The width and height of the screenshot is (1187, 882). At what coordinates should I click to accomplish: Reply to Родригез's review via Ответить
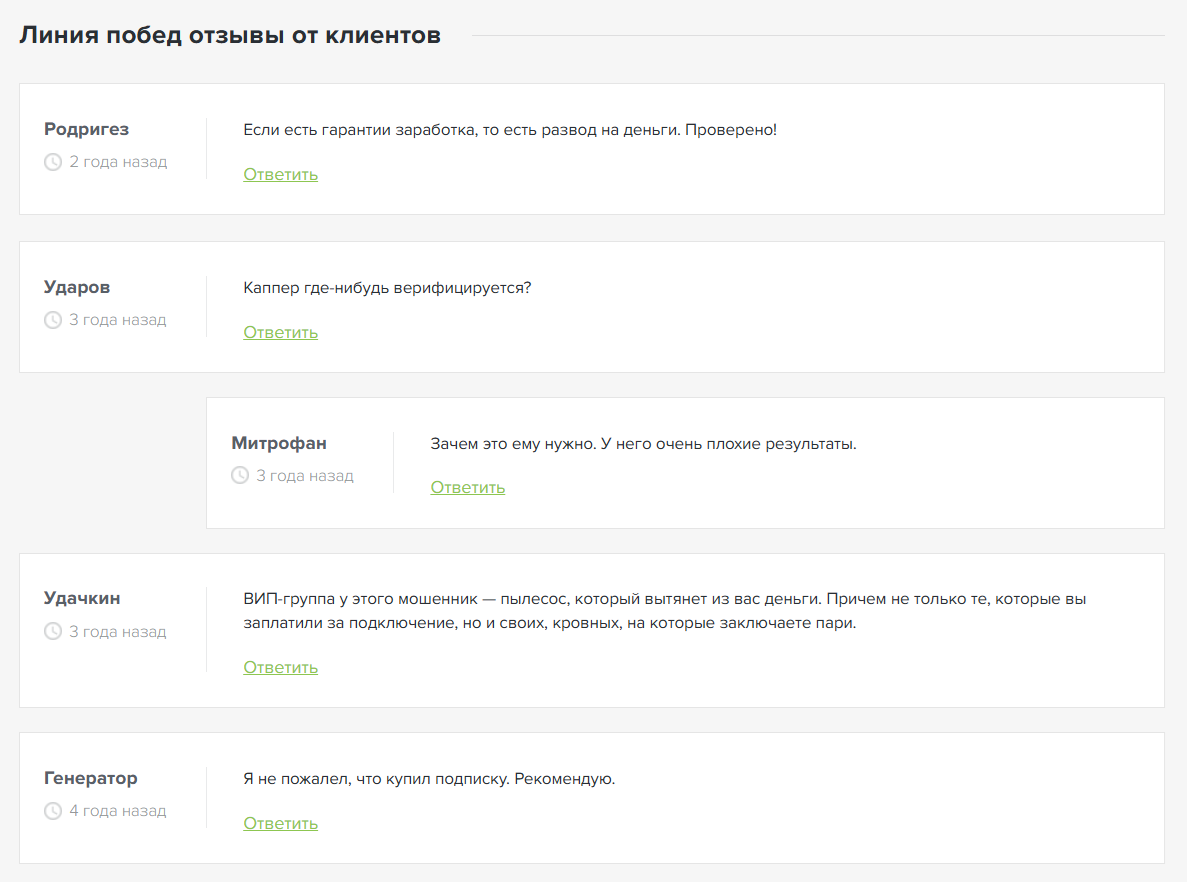coord(280,174)
